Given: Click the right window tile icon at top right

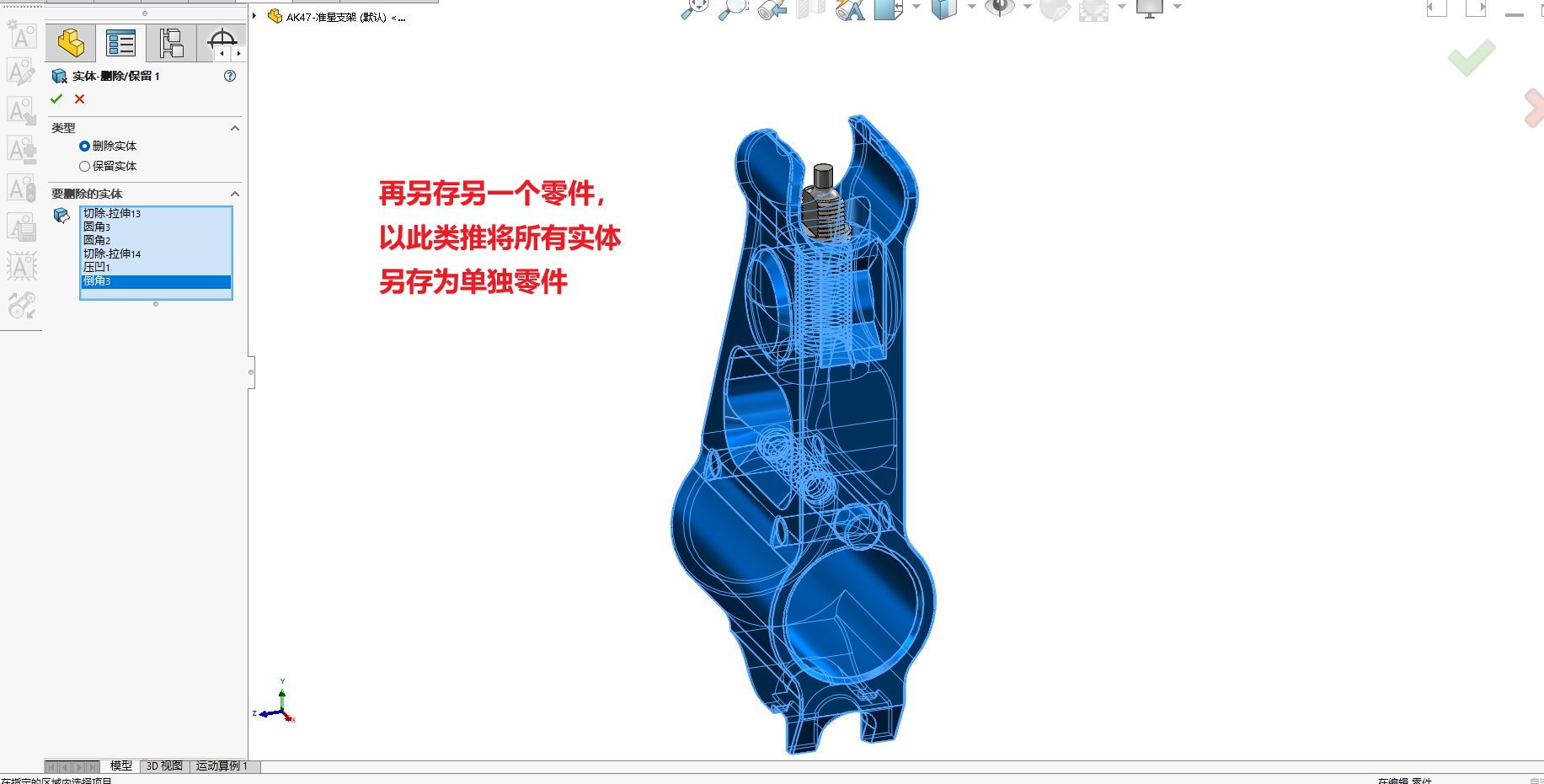Looking at the screenshot, I should pos(1476,8).
